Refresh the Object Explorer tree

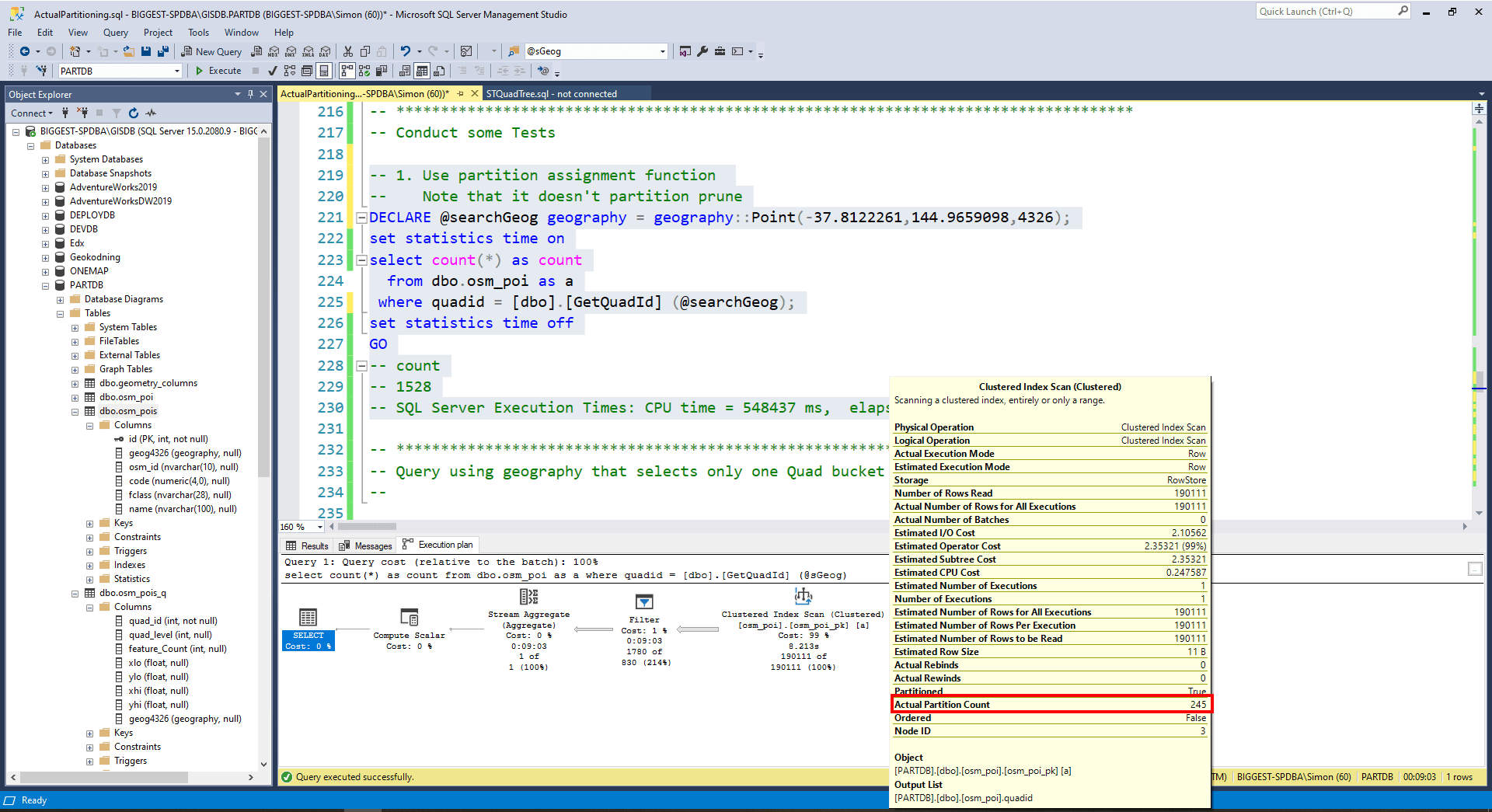point(133,113)
